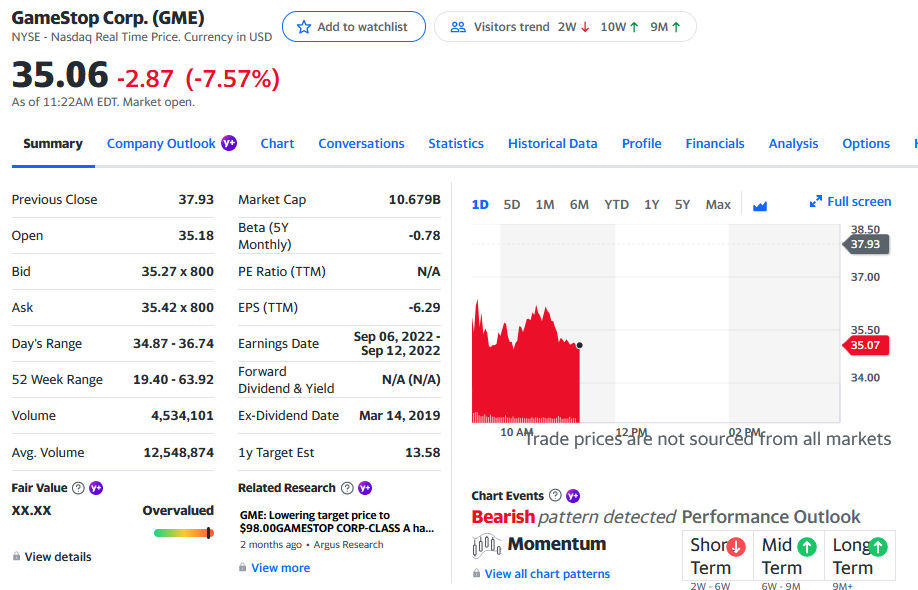
Task: Click the 1y Target Est value 13.58
Action: click(x=423, y=452)
